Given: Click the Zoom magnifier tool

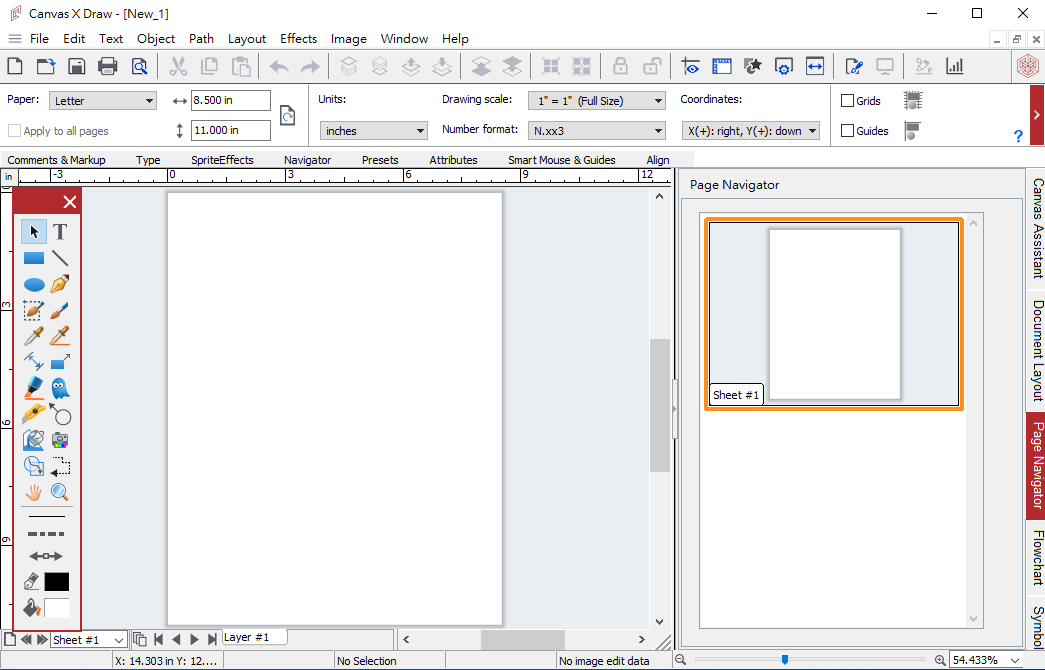Looking at the screenshot, I should tap(60, 492).
